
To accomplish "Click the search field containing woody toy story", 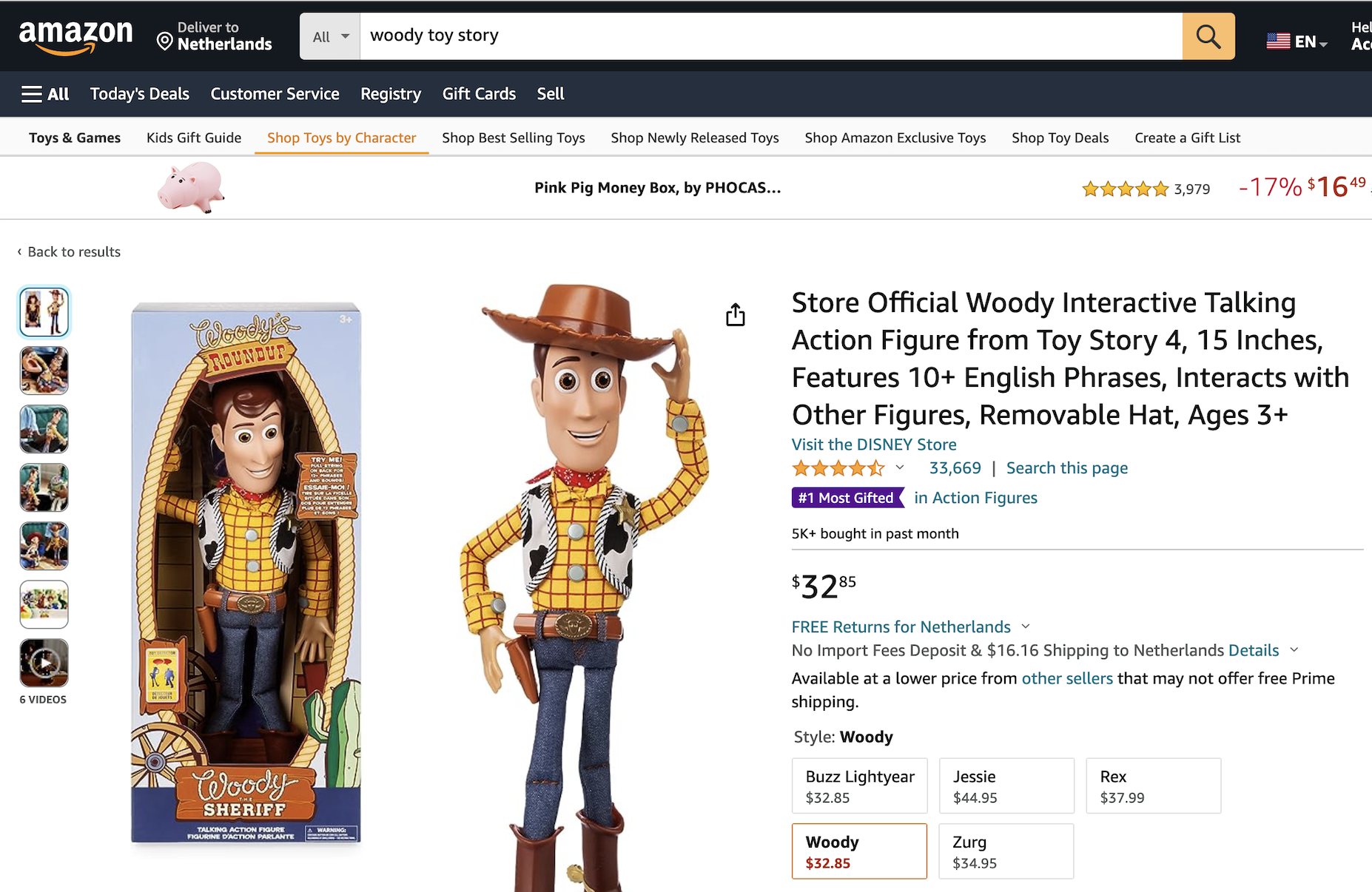I will pyautogui.click(x=770, y=36).
